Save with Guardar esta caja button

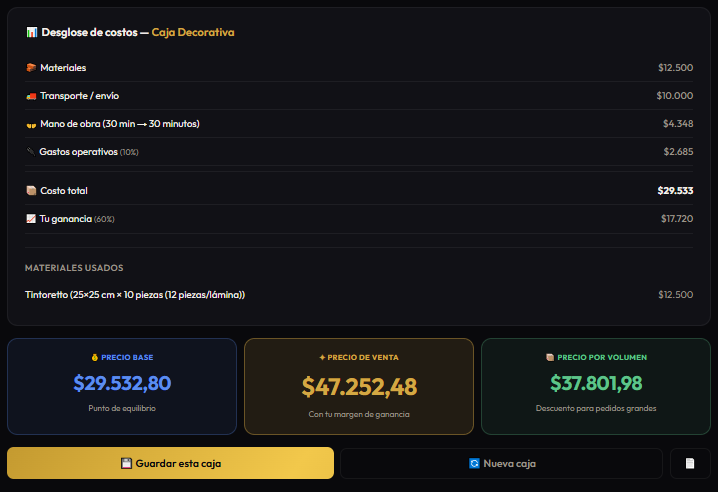click(170, 463)
